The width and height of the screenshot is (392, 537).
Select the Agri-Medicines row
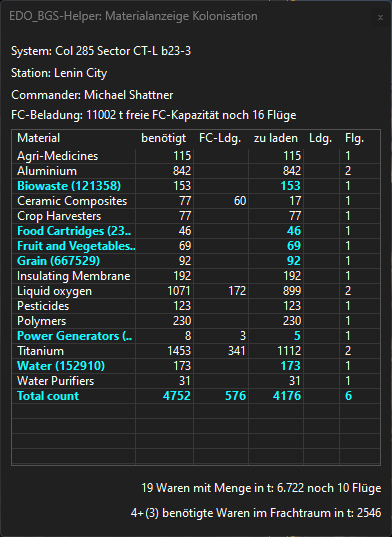(196, 156)
